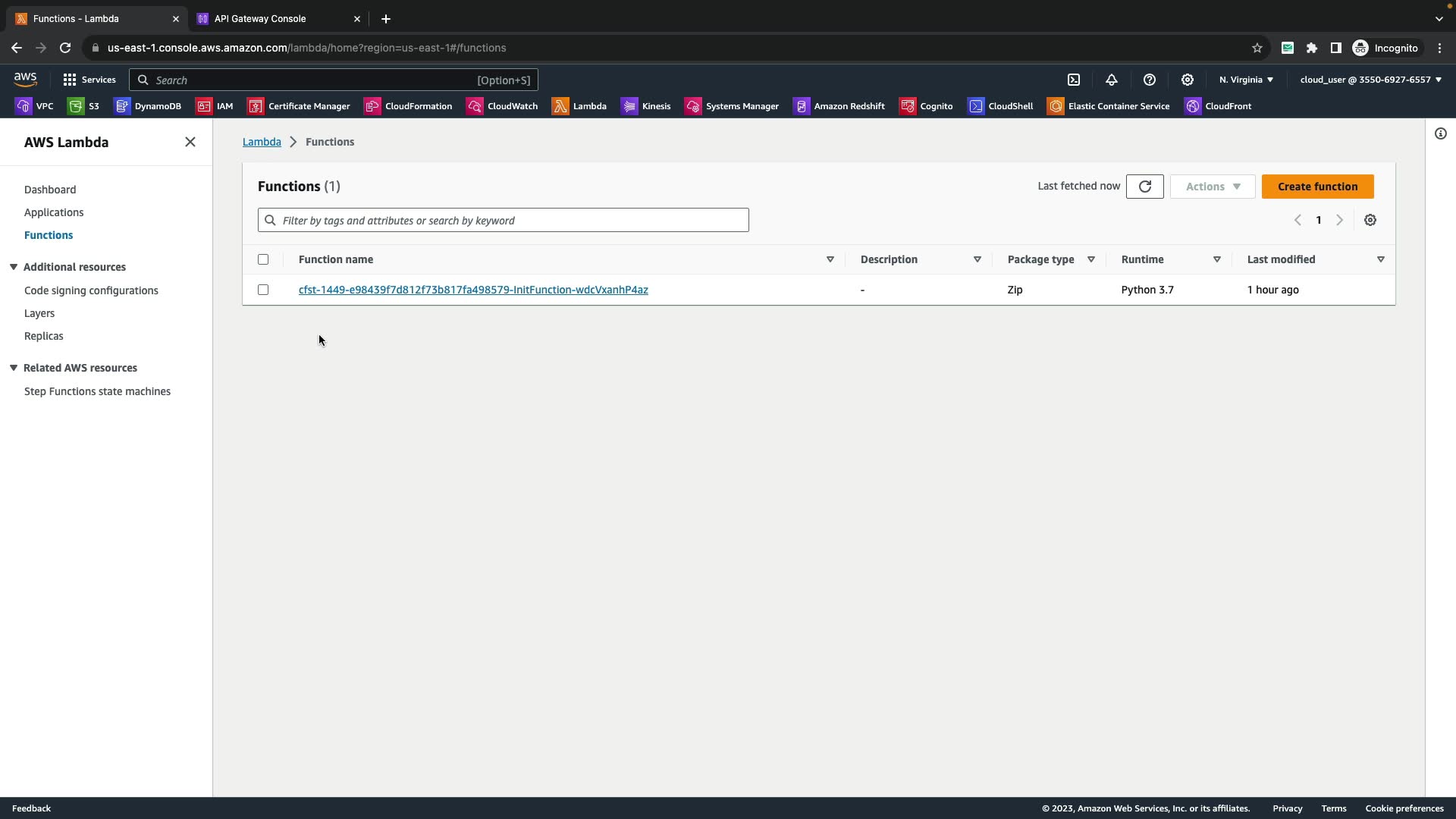This screenshot has height=819, width=1456.
Task: Open the Services grid menu
Action: pyautogui.click(x=89, y=80)
